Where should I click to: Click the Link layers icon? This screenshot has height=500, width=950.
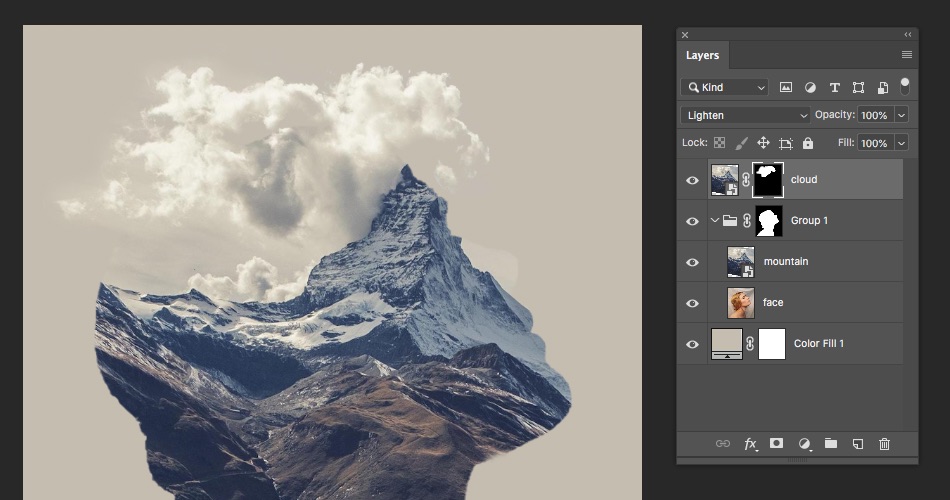click(722, 444)
